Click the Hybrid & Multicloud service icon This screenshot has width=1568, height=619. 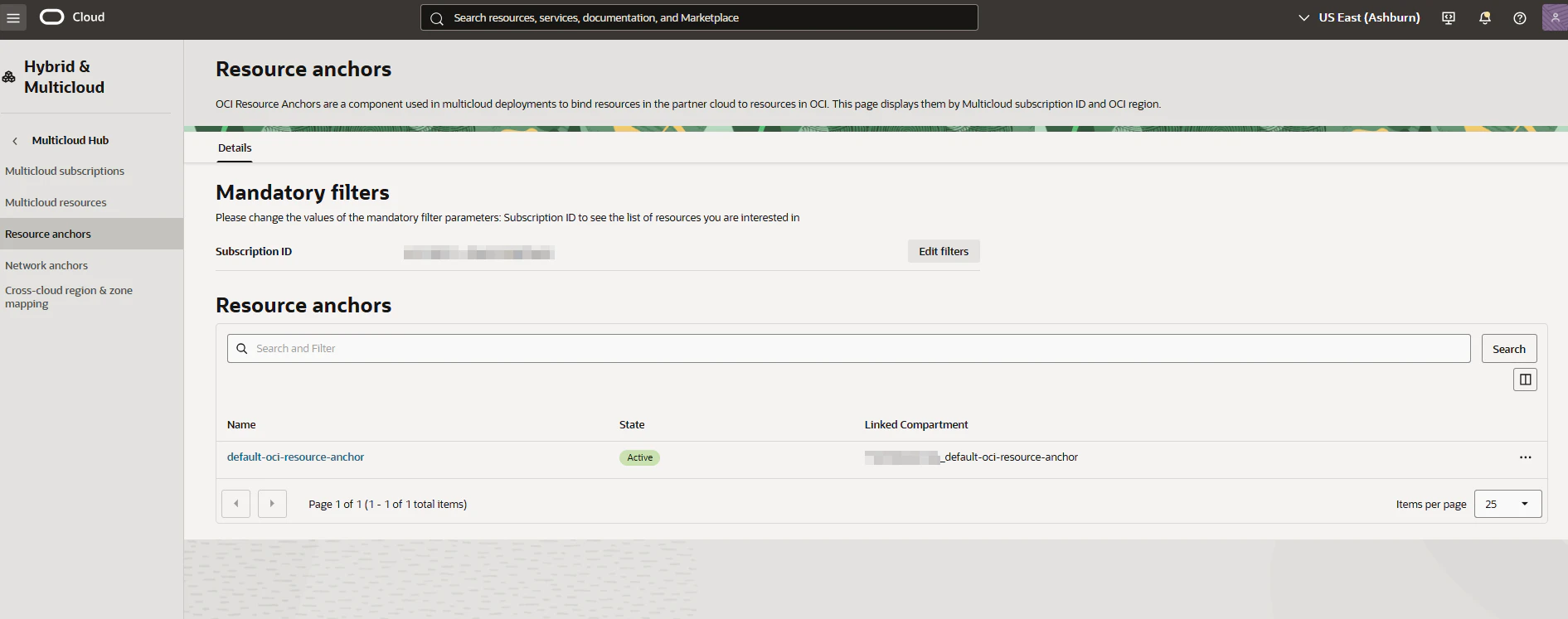[9, 77]
